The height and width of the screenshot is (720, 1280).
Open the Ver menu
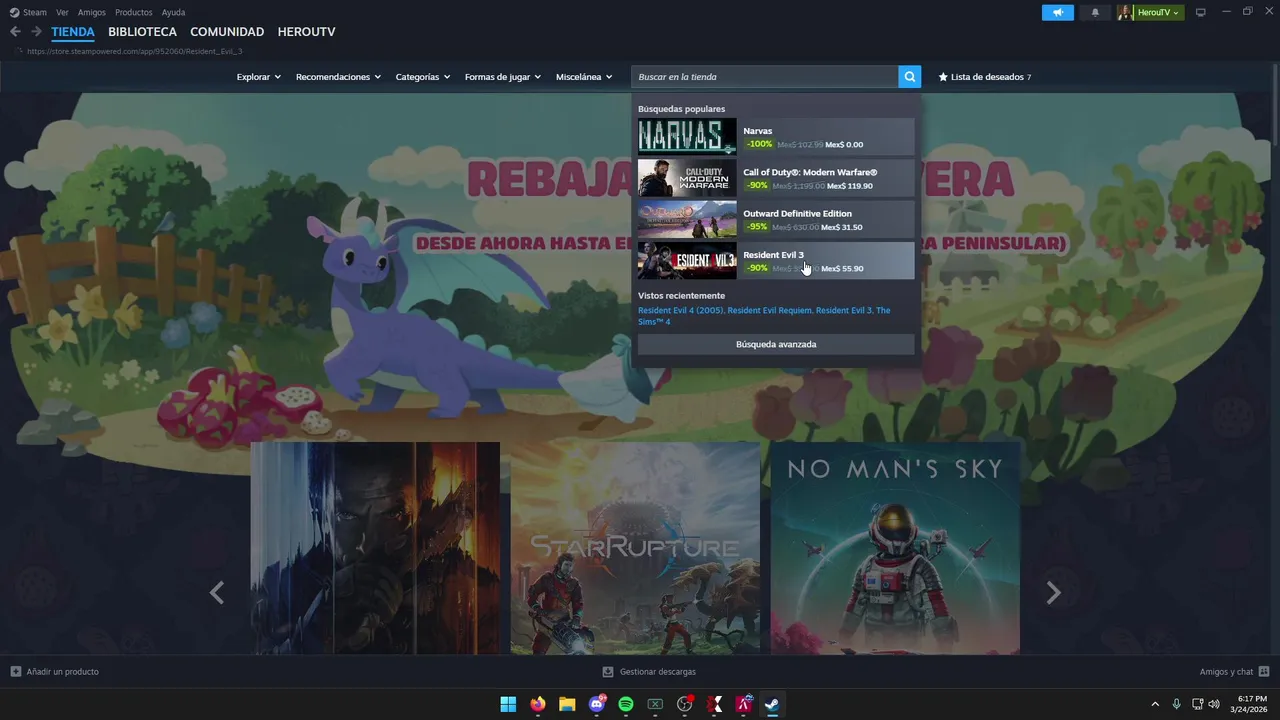click(x=62, y=12)
